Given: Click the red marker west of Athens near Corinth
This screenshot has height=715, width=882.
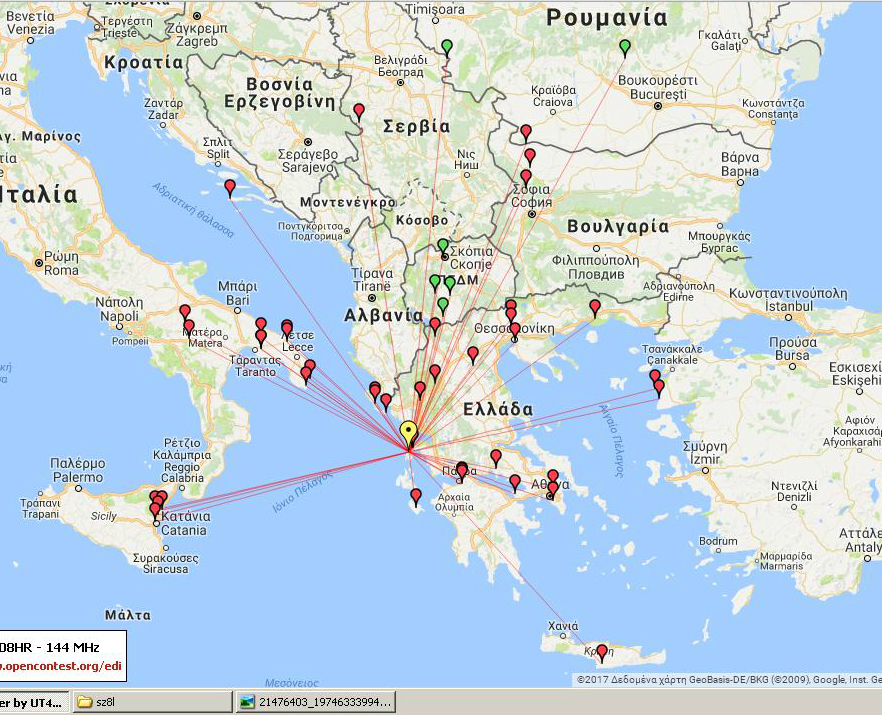Looking at the screenshot, I should click(515, 482).
